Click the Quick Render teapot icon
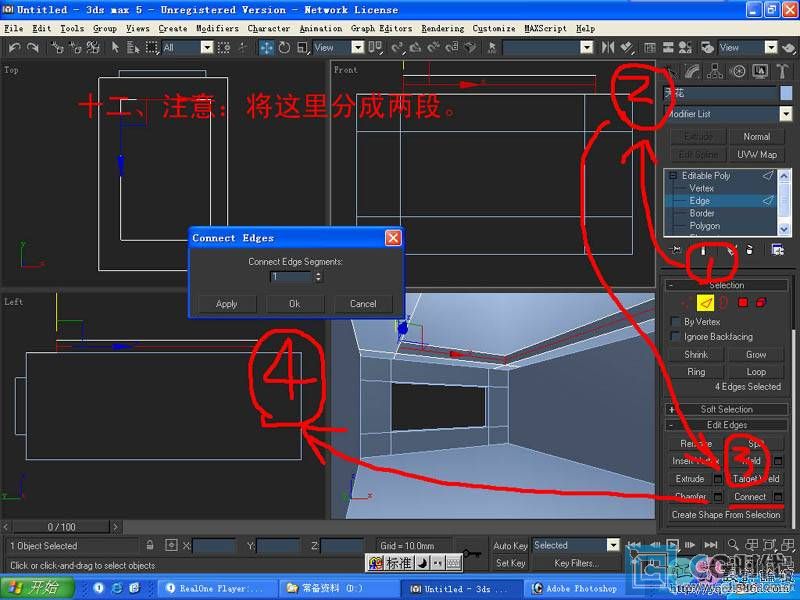 click(x=788, y=47)
